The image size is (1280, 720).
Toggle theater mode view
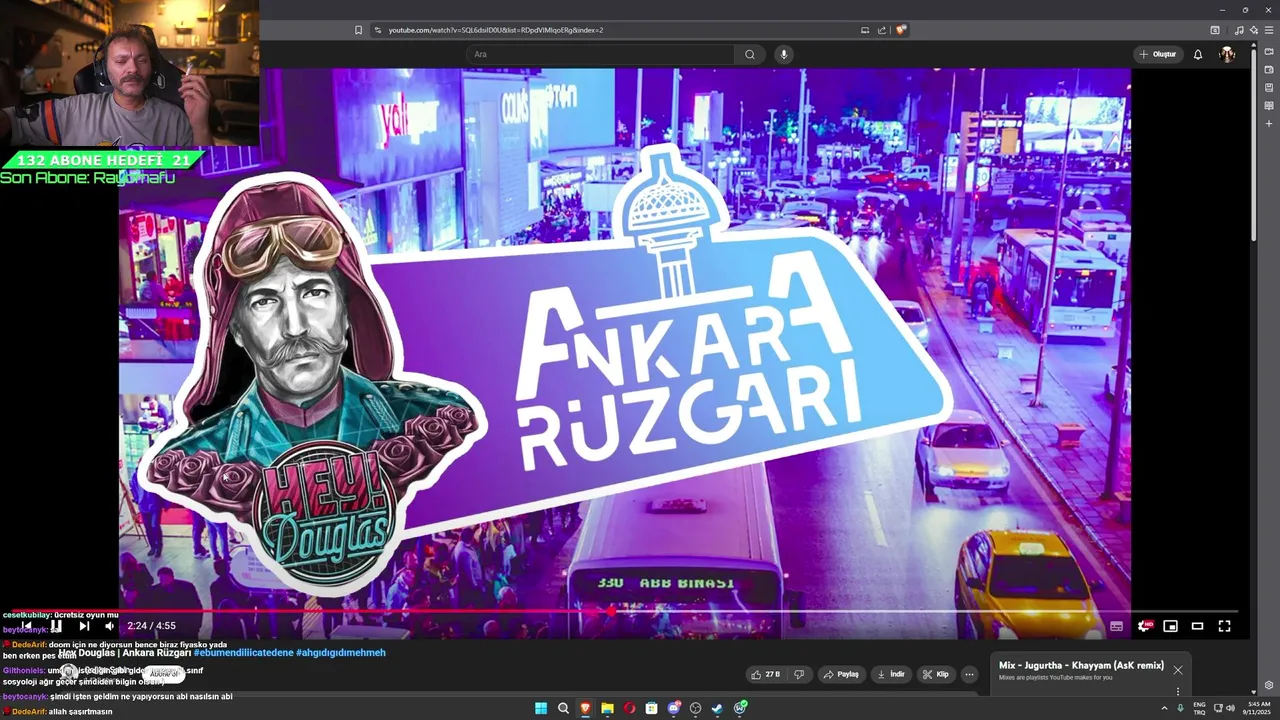pos(1197,626)
